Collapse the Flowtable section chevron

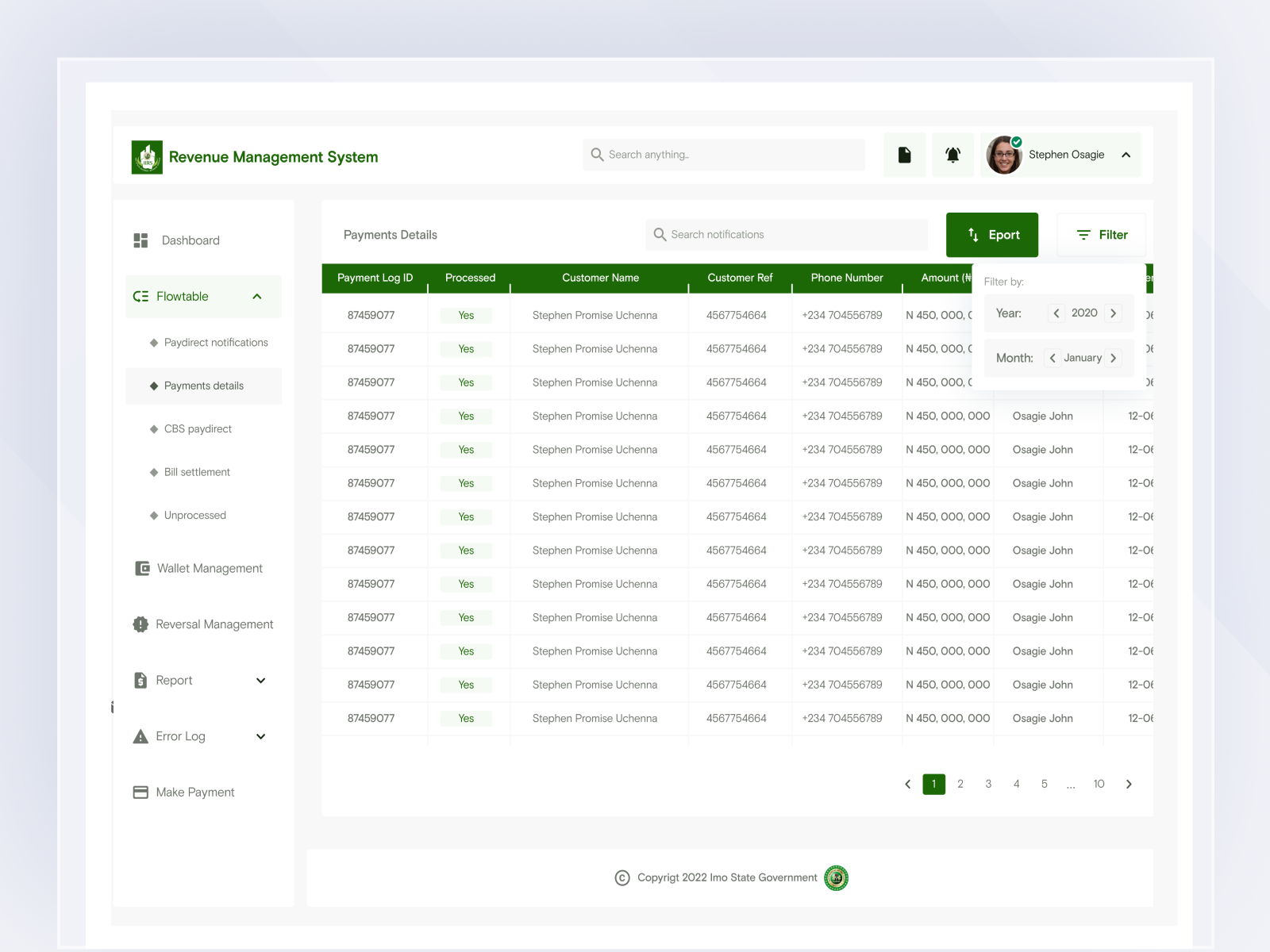[x=256, y=296]
